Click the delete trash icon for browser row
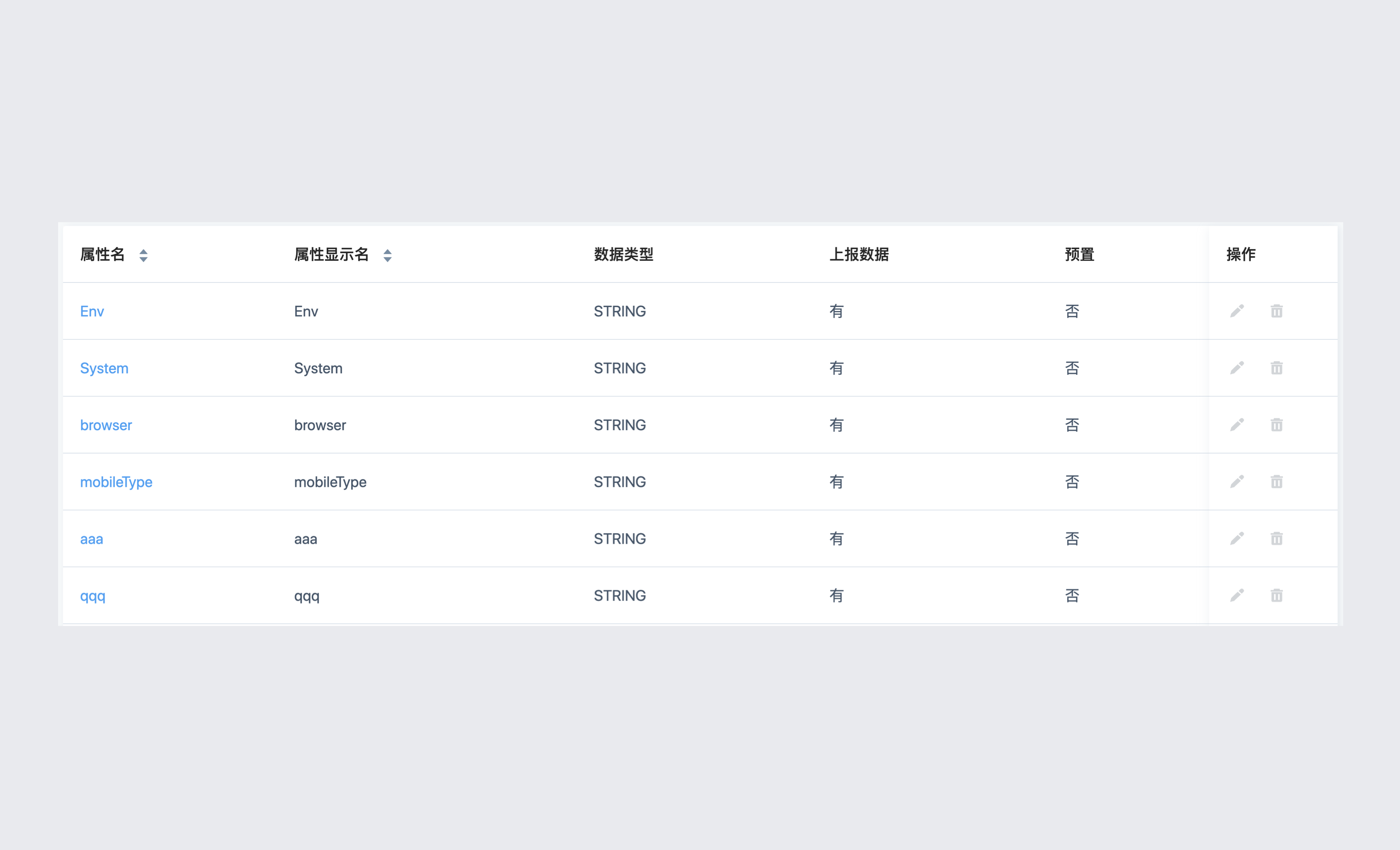Screen dimensions: 1400x850 [x=1277, y=425]
